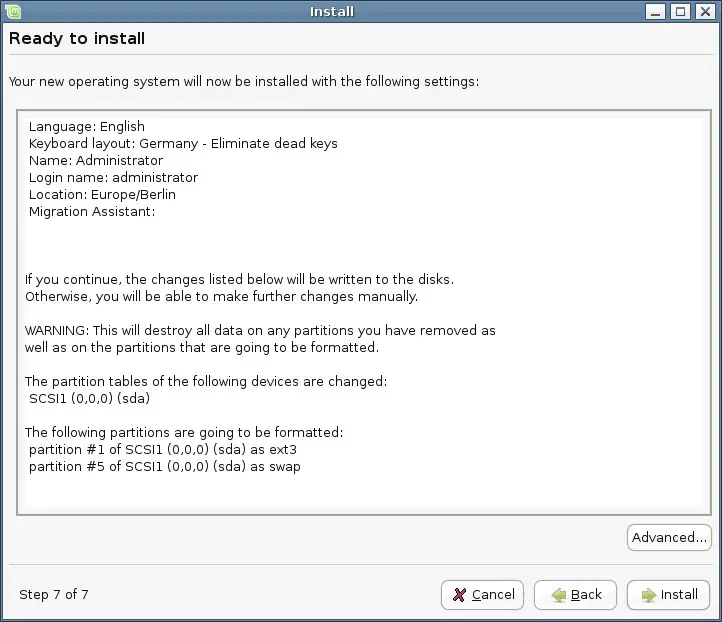
Task: Go back to the previous step
Action: pyautogui.click(x=575, y=595)
